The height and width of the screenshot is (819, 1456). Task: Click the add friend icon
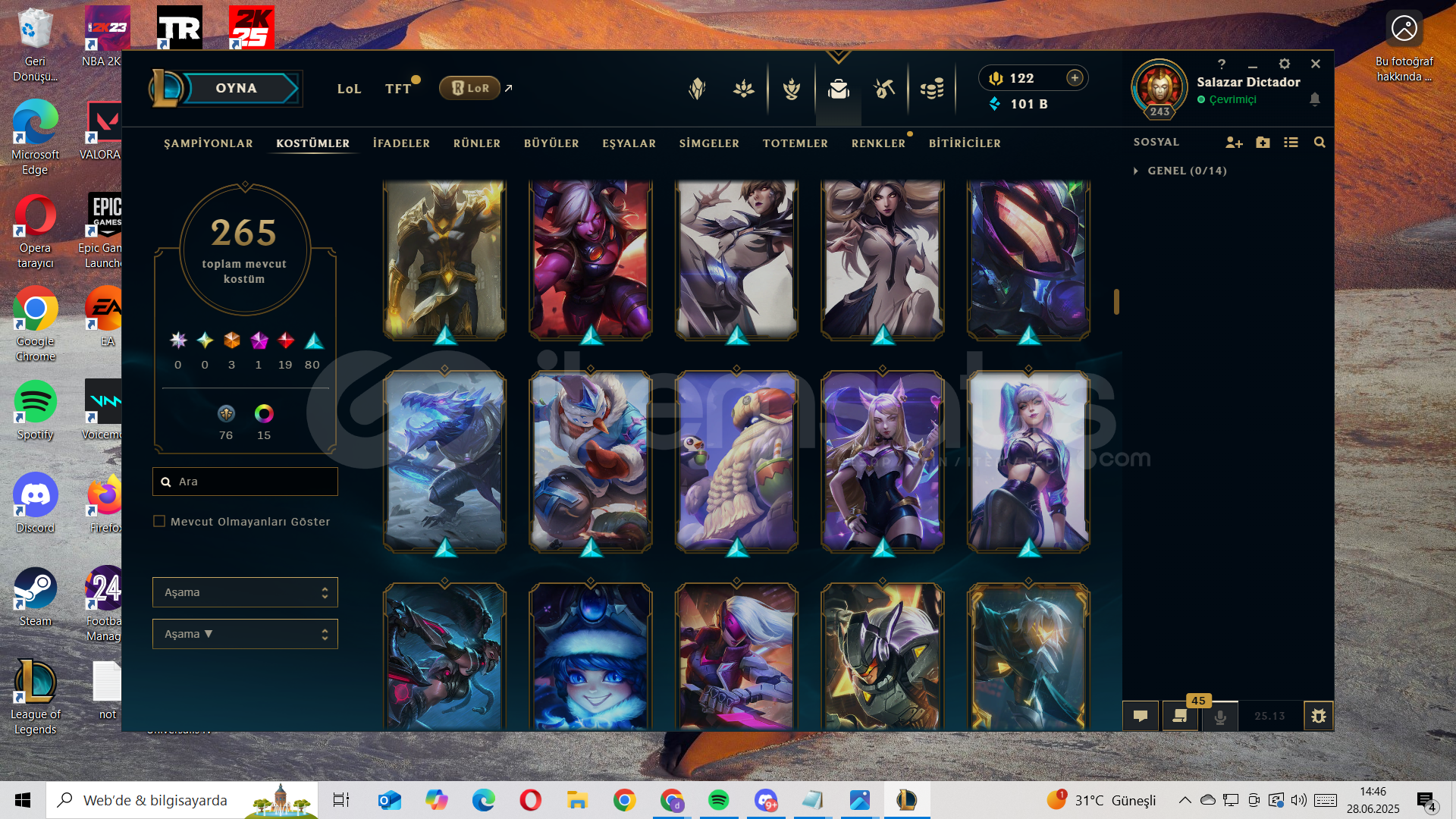[x=1234, y=143]
